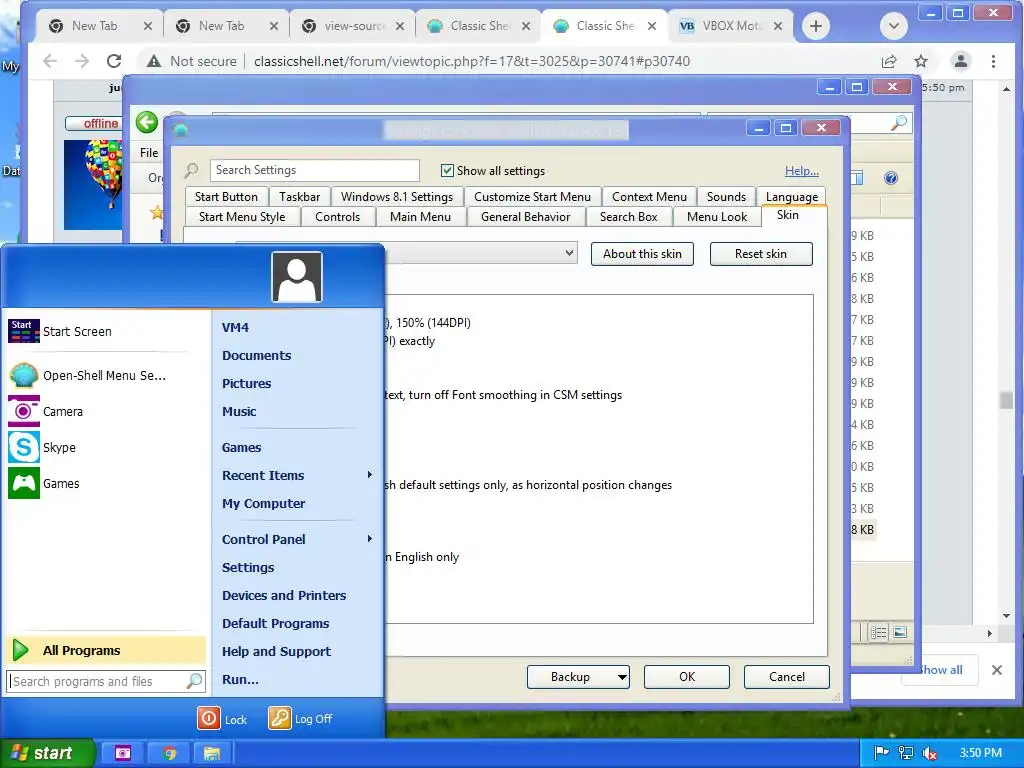This screenshot has width=1024, height=768.
Task: Switch Explorer to details view icon
Action: 879,632
